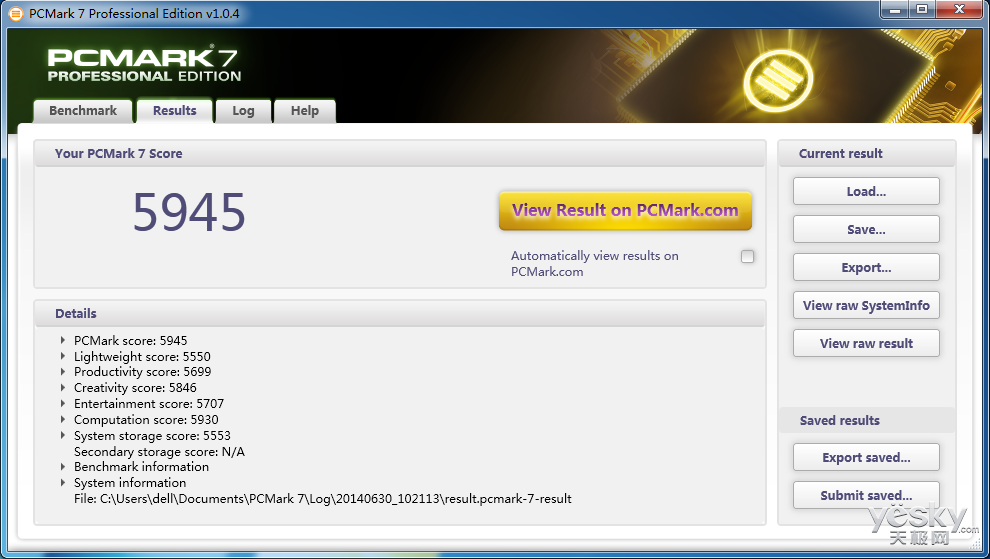This screenshot has height=559, width=990.
Task: Open the Benchmark tab
Action: [83, 111]
